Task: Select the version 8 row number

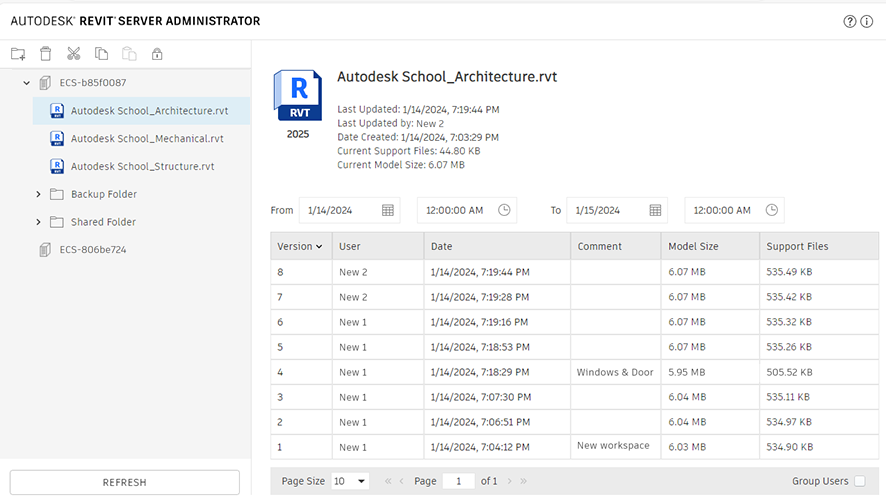Action: coord(280,272)
